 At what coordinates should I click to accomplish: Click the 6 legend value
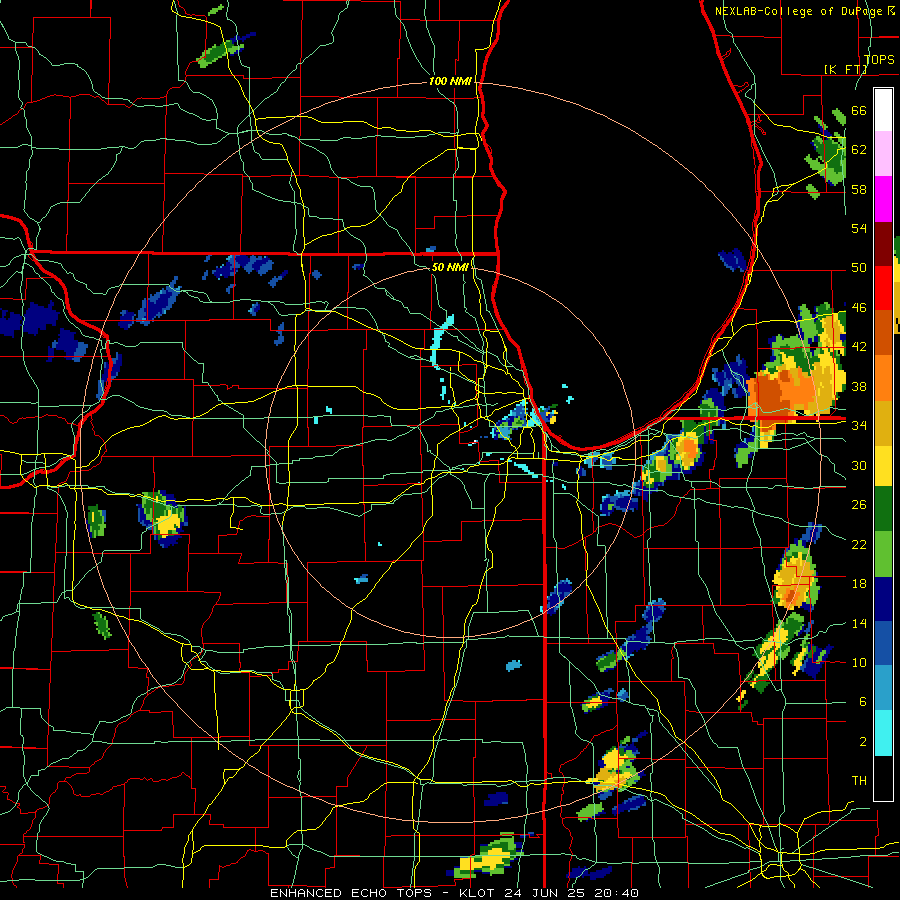click(862, 702)
